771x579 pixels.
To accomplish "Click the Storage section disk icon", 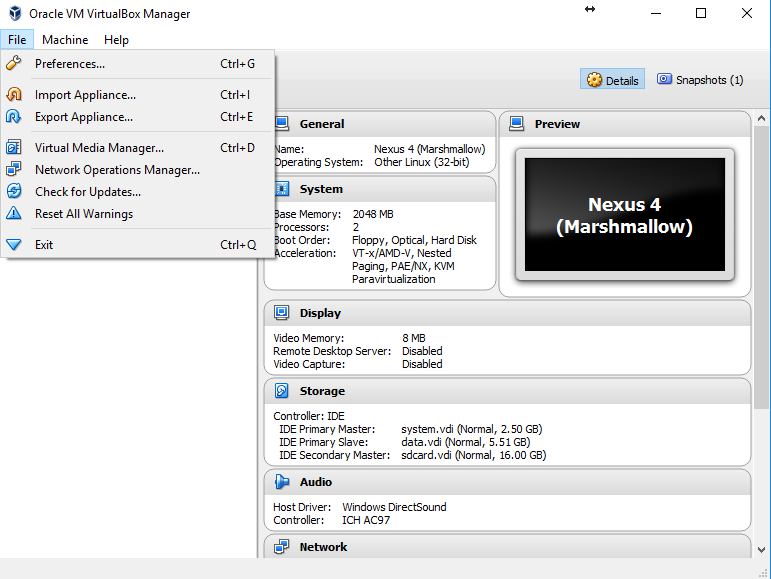I will [x=282, y=391].
